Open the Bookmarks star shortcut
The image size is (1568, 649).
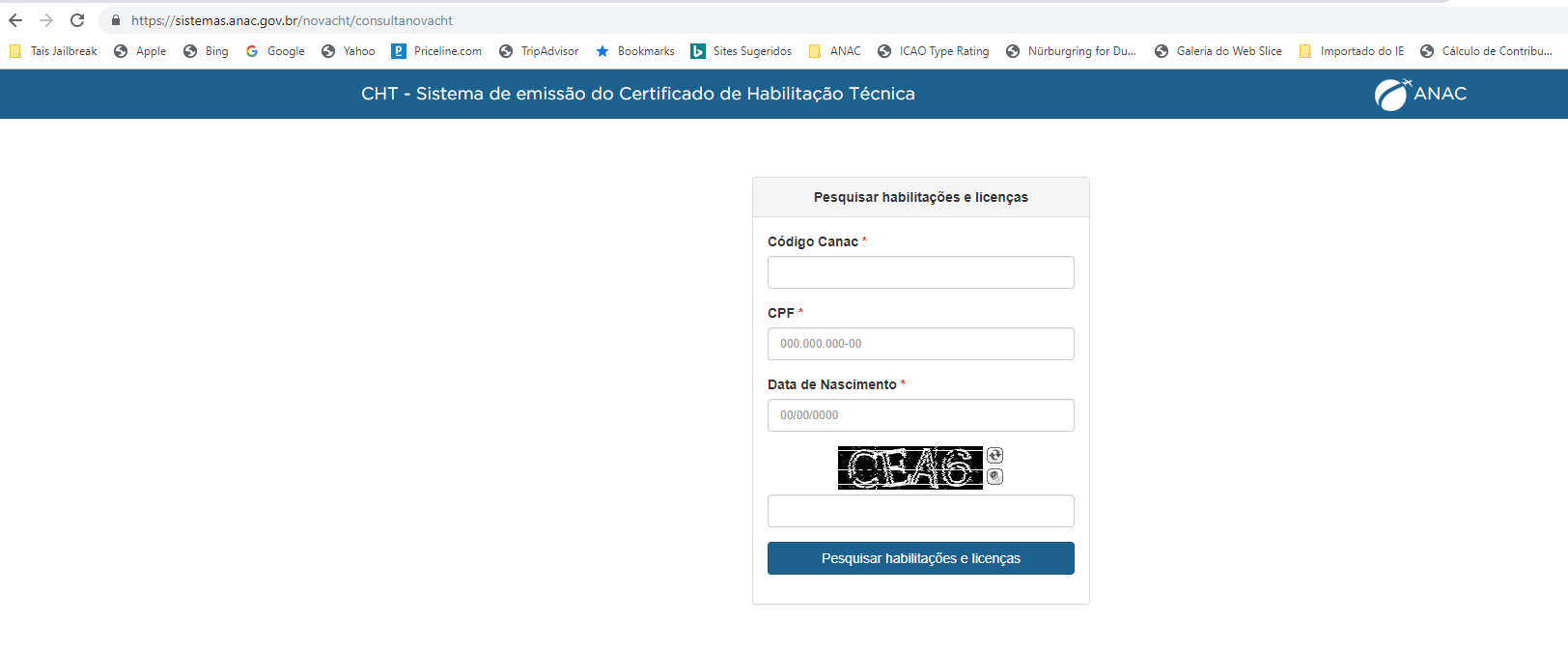635,51
